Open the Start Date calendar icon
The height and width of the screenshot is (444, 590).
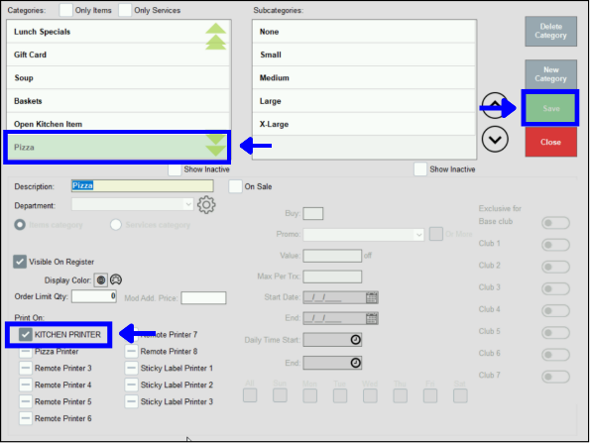click(x=372, y=298)
